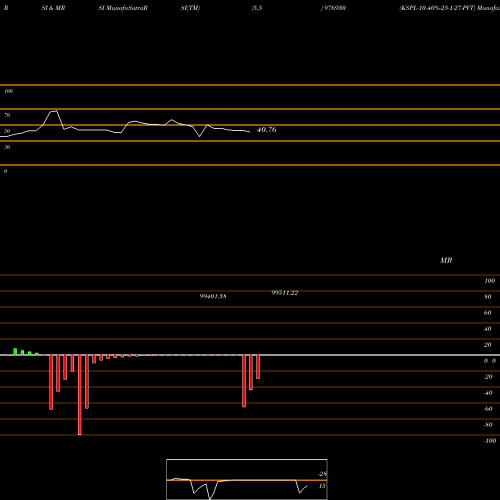Screen dimensions: 500x500
Task: Click the RSI axis label 30
Action: click(7, 147)
